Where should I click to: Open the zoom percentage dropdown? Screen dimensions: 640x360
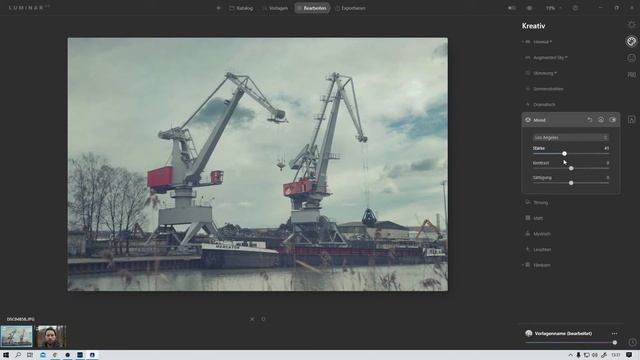tap(553, 8)
